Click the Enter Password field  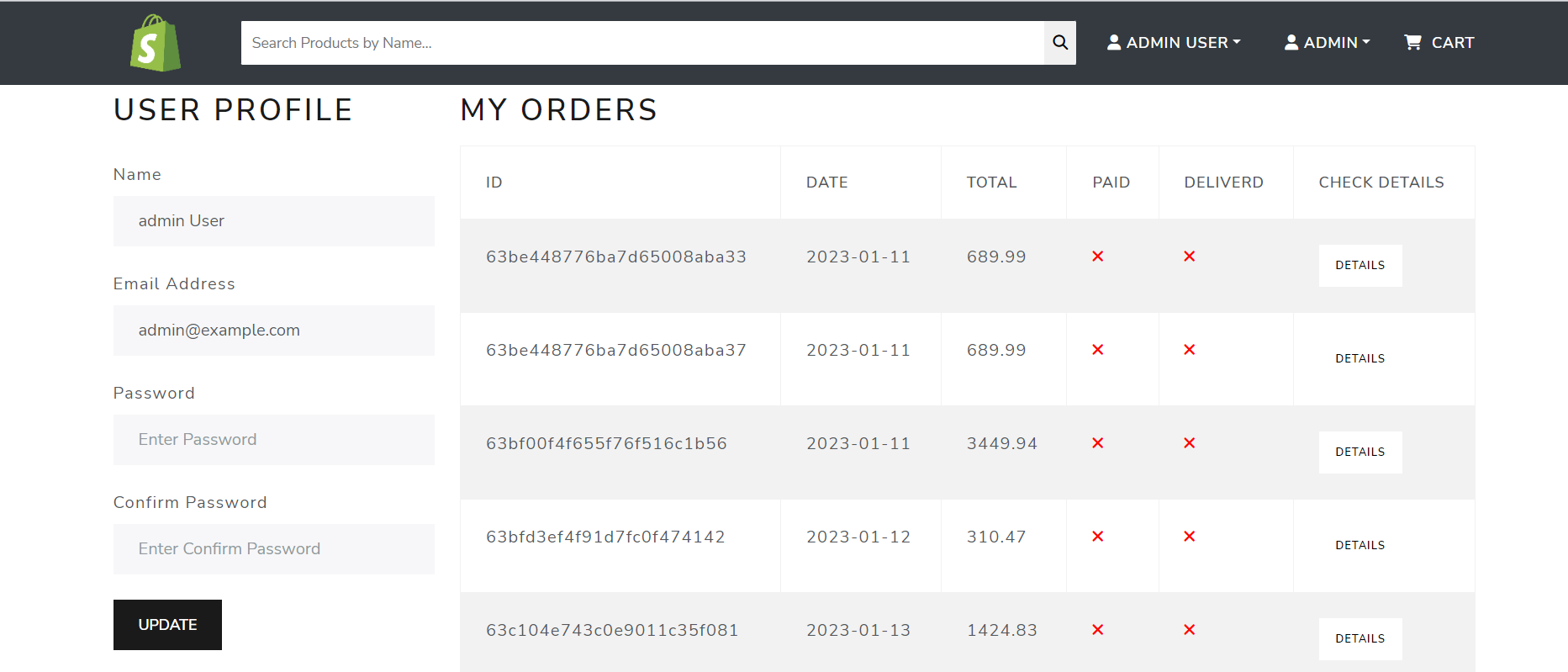[273, 439]
